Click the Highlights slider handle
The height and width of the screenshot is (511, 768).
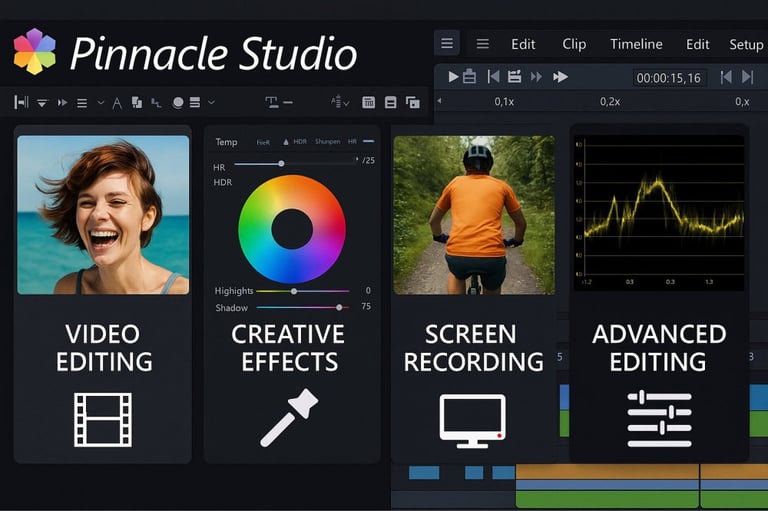[294, 291]
